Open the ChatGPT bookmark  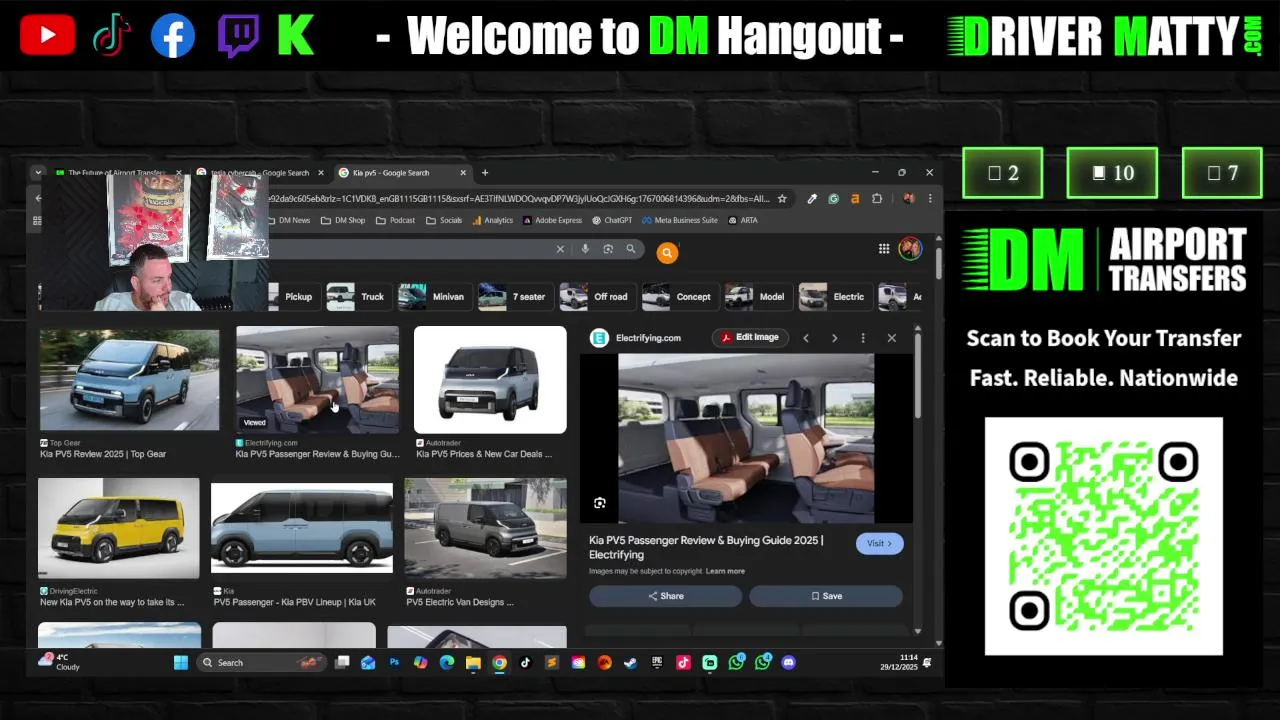coord(612,220)
